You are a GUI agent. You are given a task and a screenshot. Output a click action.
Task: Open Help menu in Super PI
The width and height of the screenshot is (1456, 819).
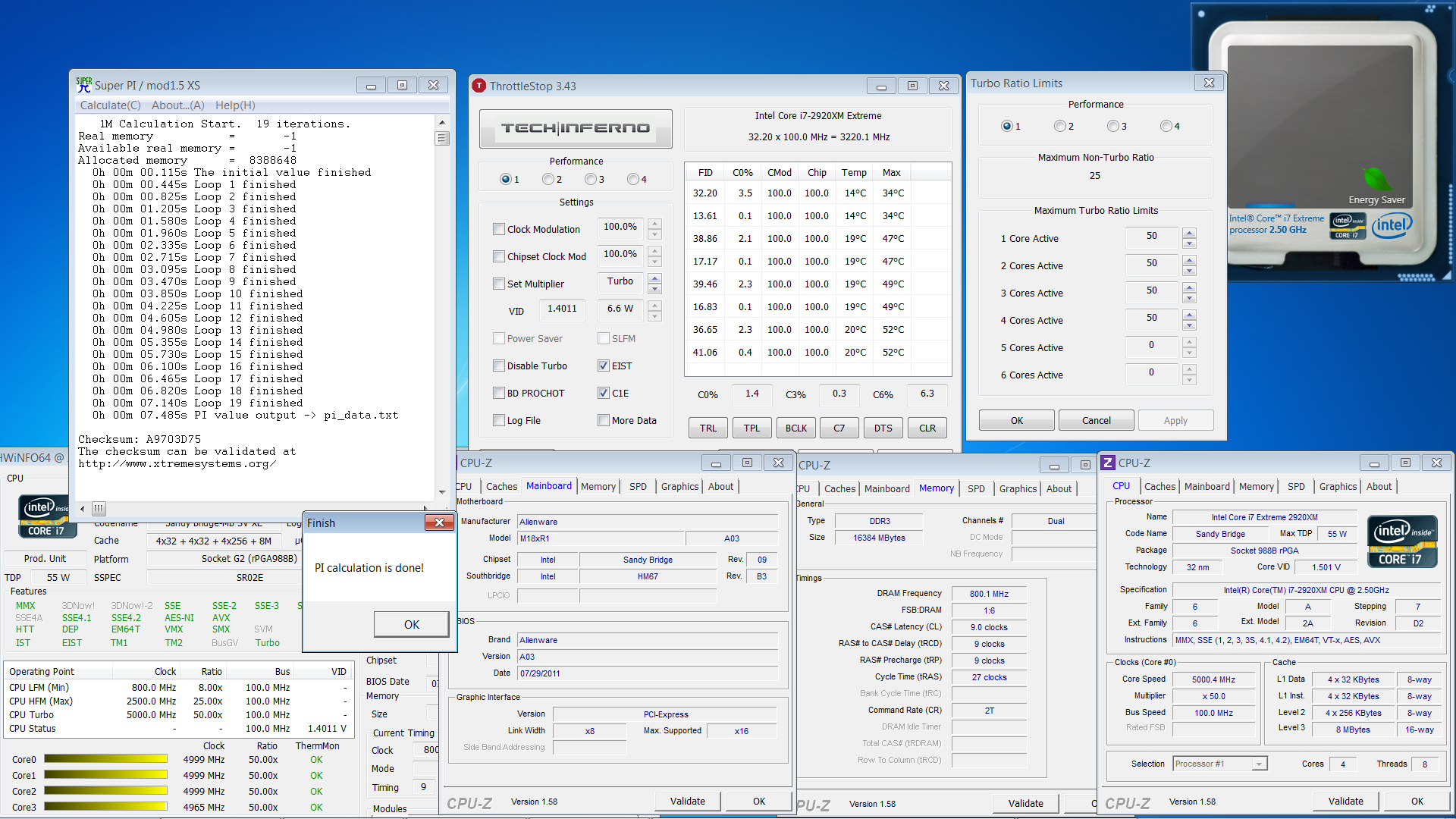(x=235, y=105)
